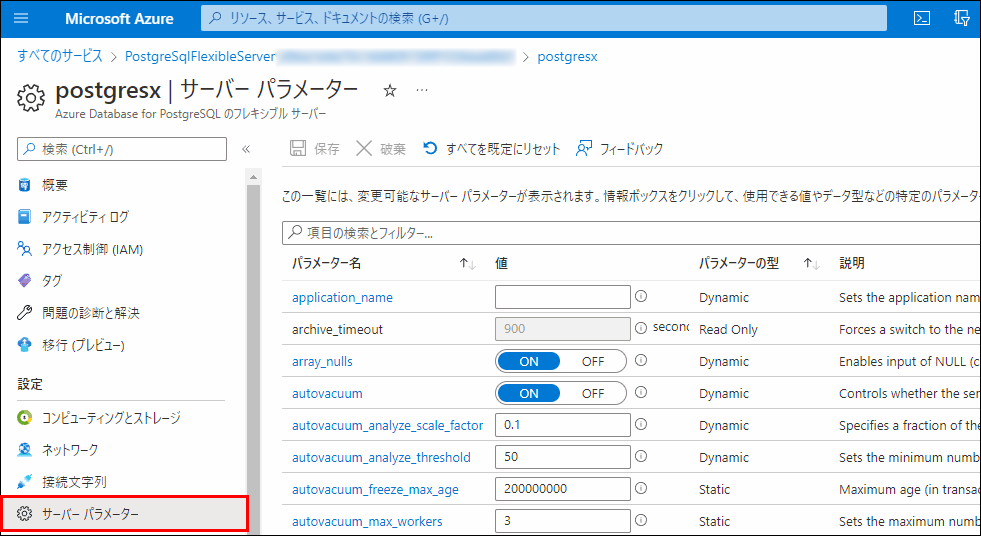Click the postgresx gear icon in the header
Image resolution: width=981 pixels, height=536 pixels.
click(31, 98)
